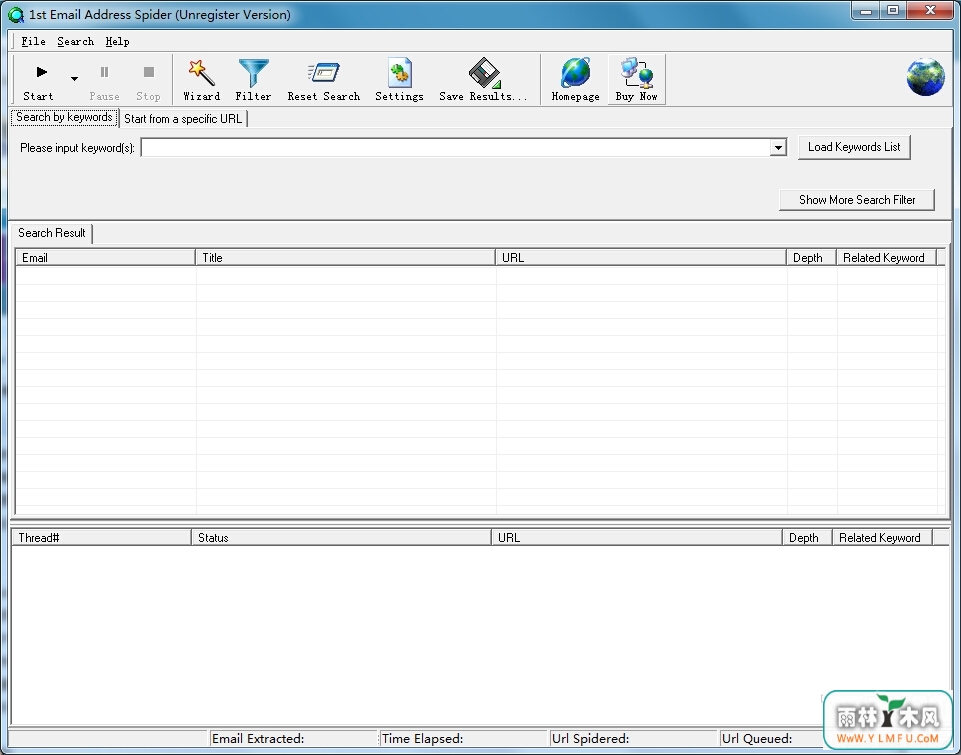This screenshot has width=961, height=755.
Task: Sort results by the Title column header
Action: coord(345,257)
